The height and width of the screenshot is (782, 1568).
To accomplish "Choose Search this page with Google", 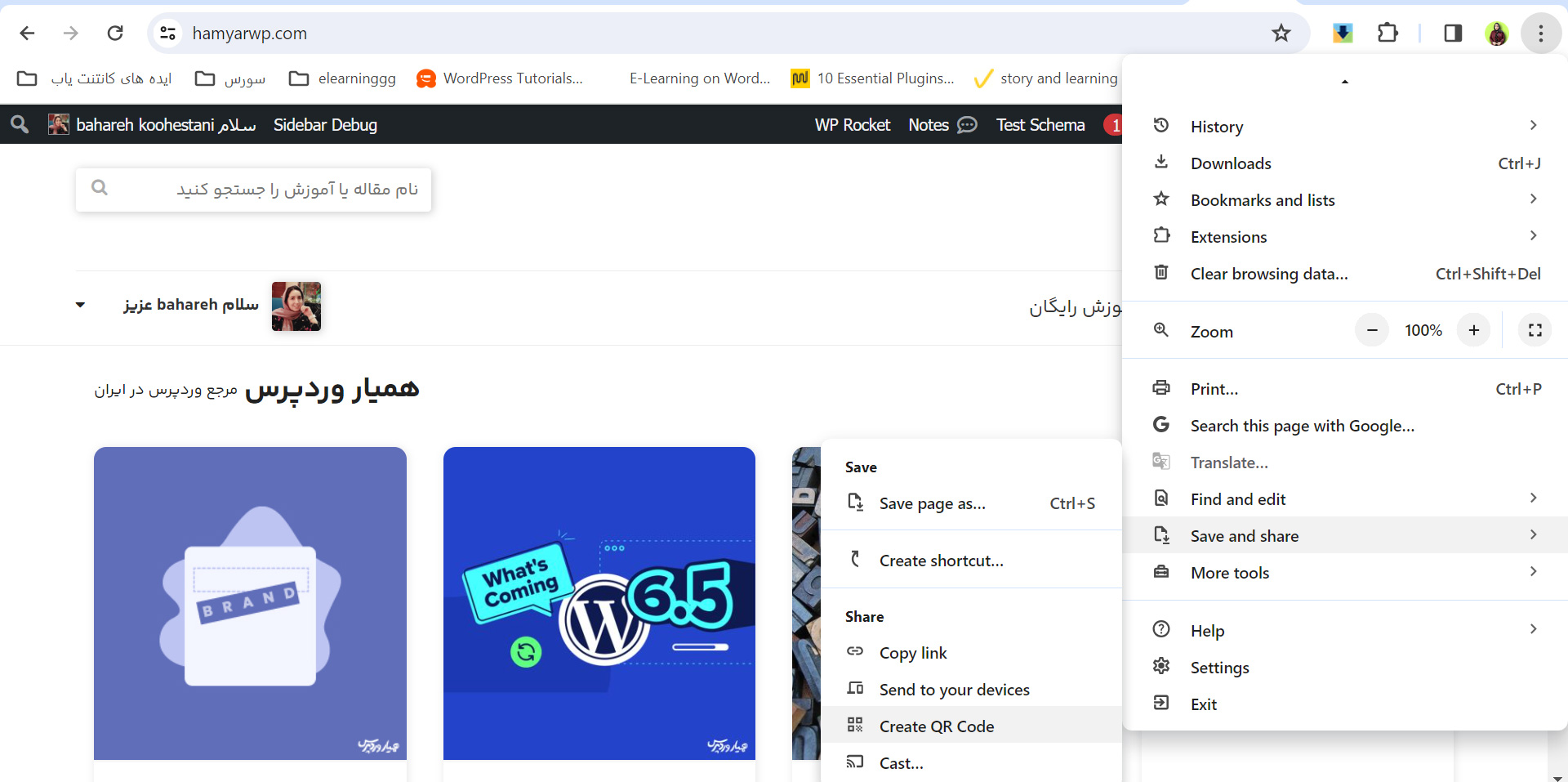I will point(1345,425).
